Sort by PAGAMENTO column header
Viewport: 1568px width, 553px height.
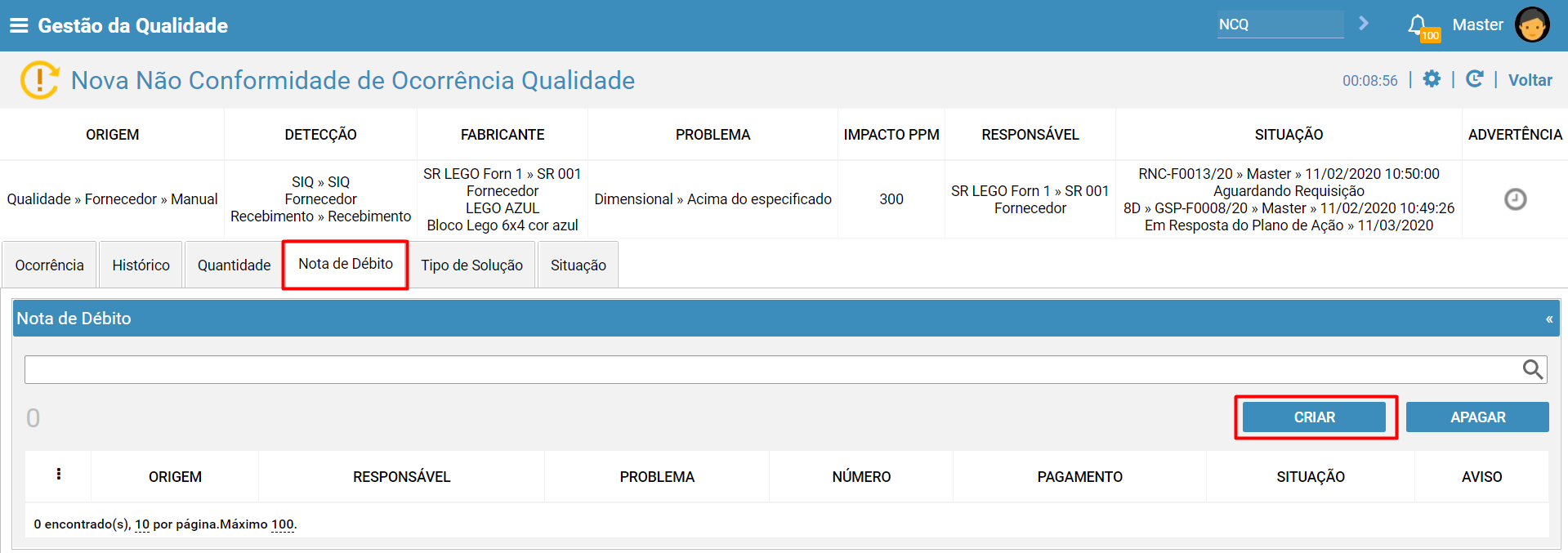pyautogui.click(x=1079, y=477)
